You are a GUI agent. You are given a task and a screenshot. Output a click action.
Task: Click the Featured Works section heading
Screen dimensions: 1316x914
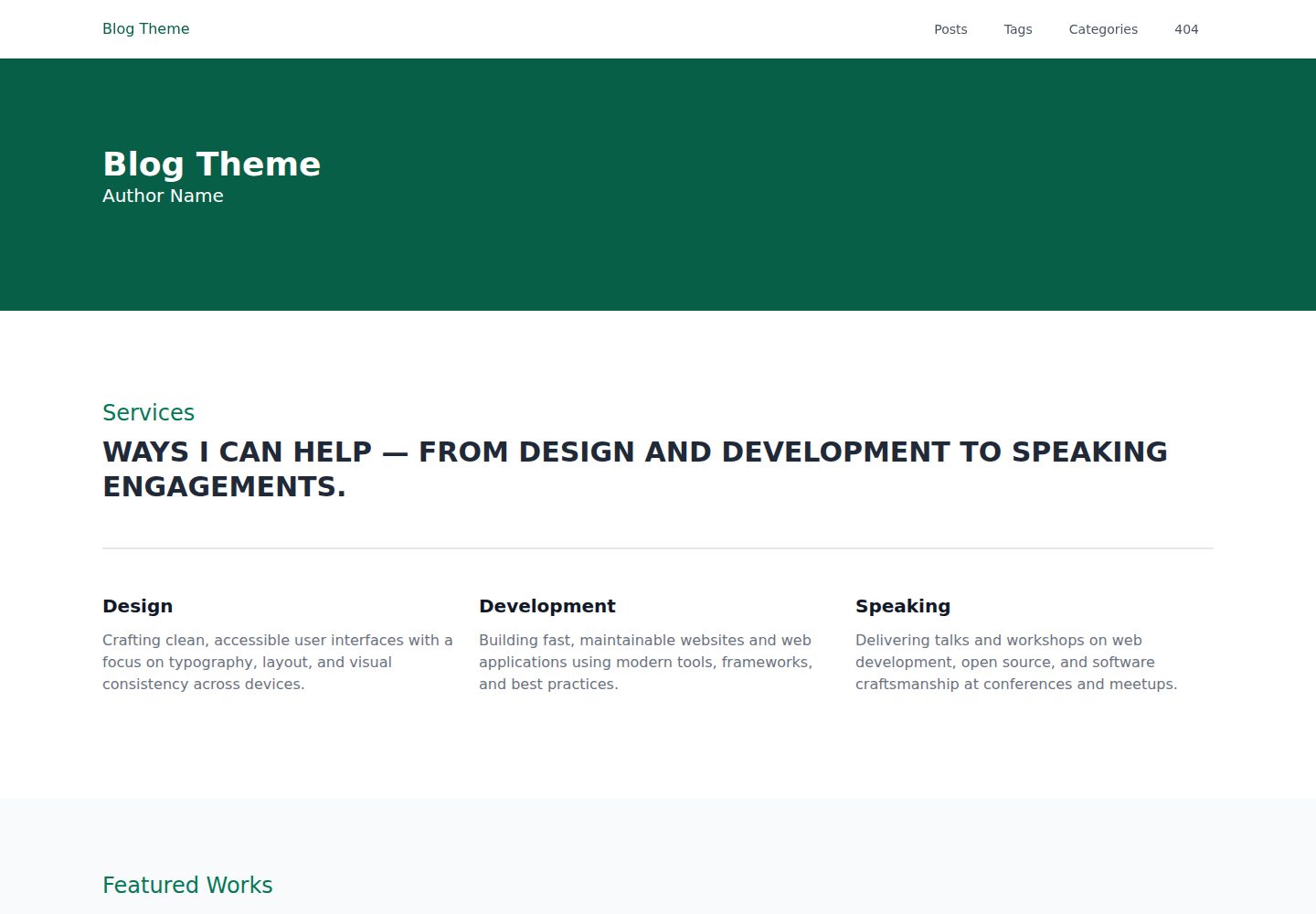coord(187,886)
